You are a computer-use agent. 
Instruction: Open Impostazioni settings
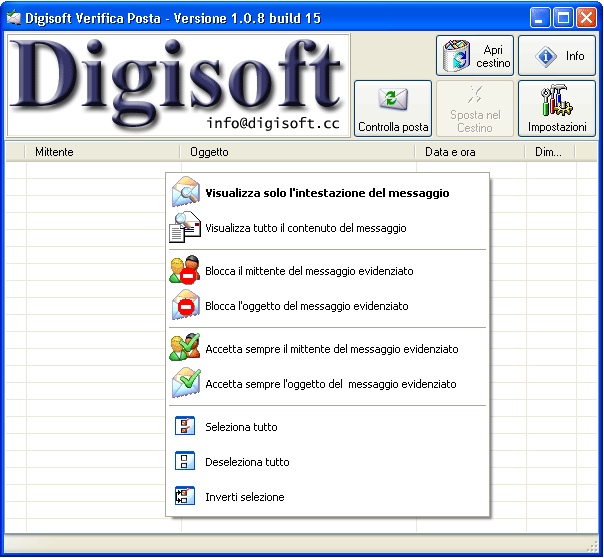click(x=557, y=108)
